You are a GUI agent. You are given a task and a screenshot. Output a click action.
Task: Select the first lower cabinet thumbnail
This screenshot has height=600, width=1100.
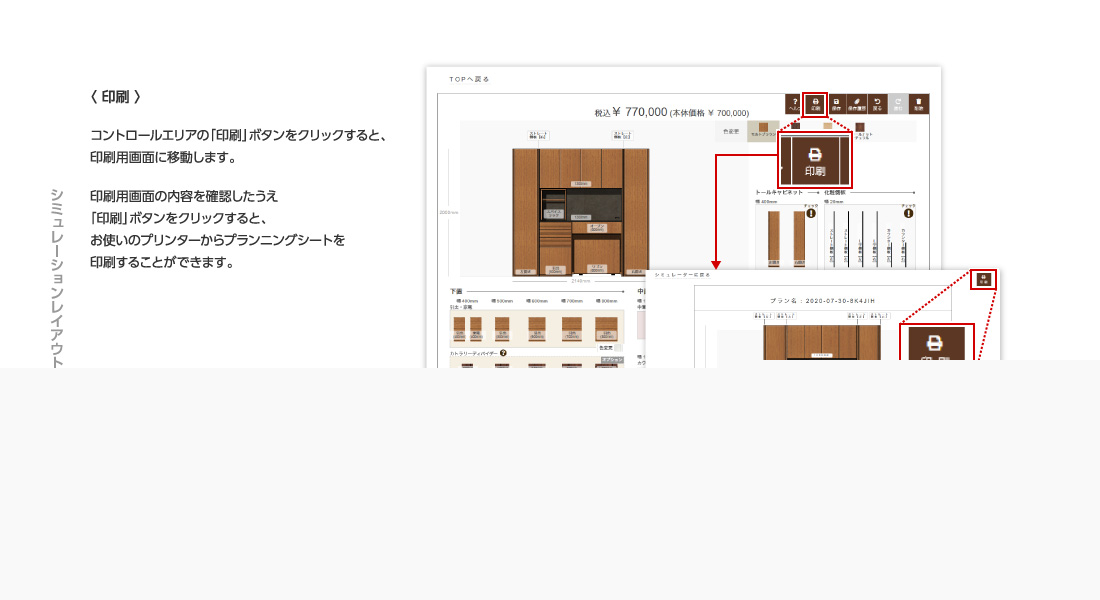tap(460, 327)
